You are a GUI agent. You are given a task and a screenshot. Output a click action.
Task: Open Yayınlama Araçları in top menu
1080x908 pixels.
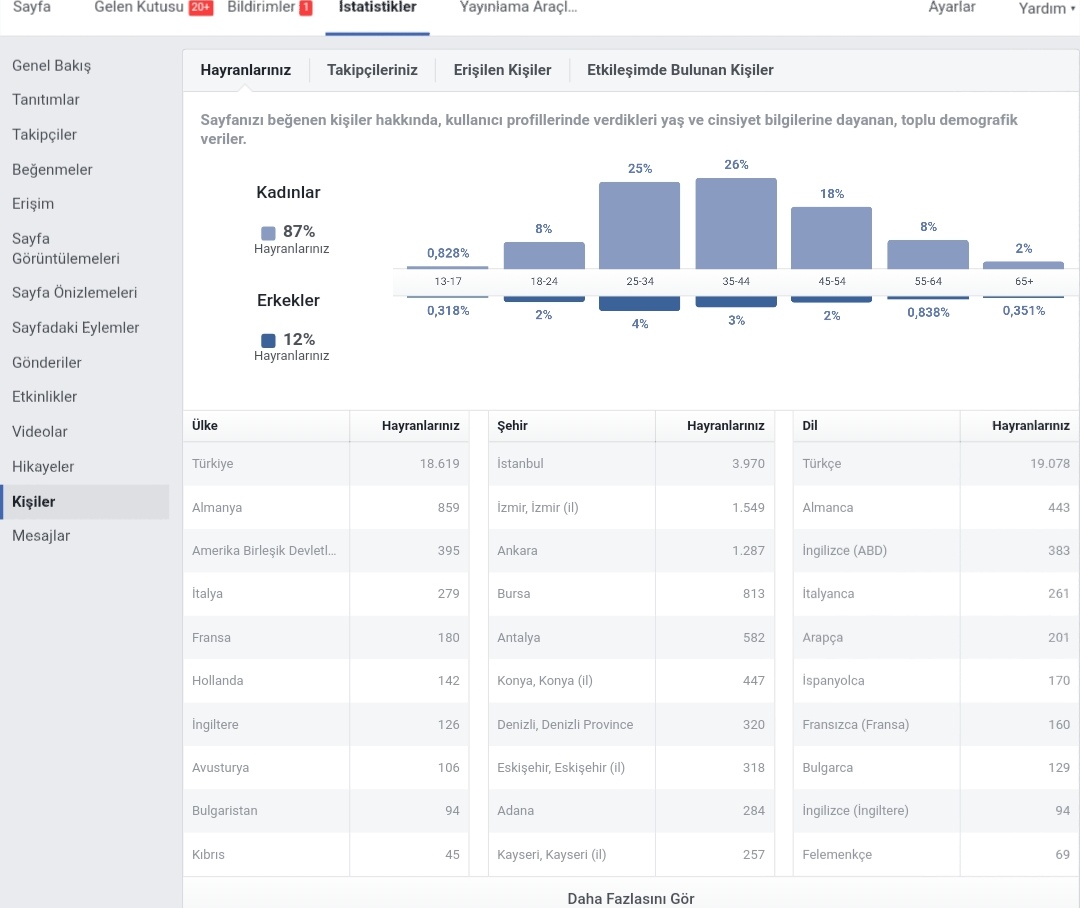point(518,8)
